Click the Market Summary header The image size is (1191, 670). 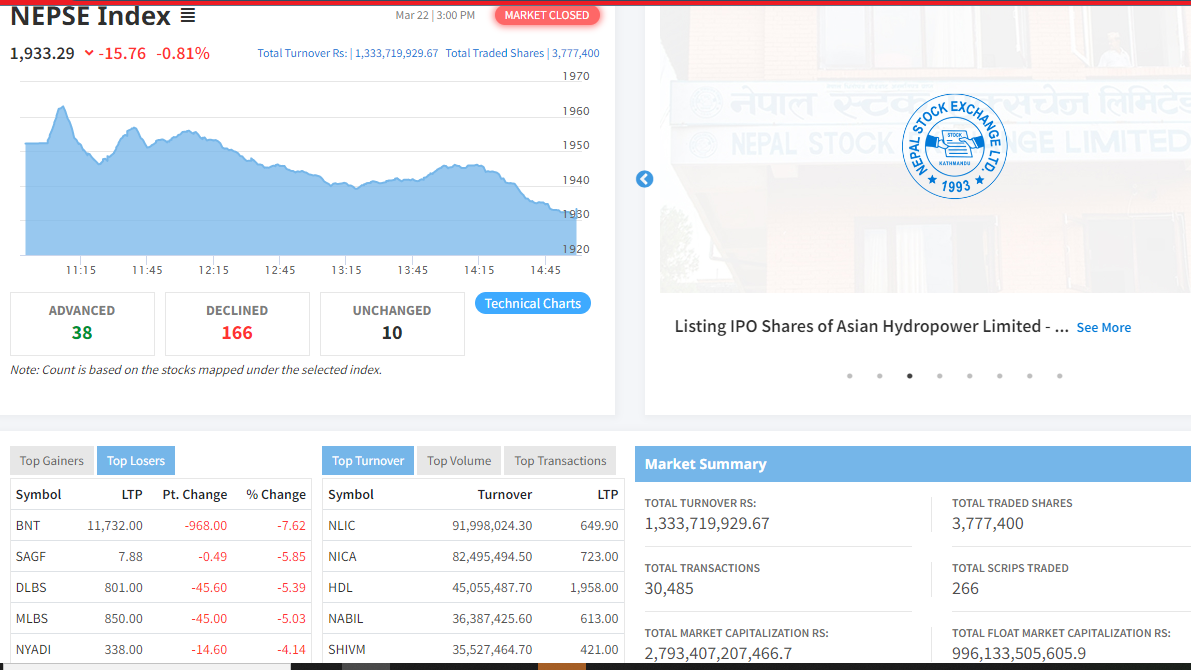(x=913, y=464)
